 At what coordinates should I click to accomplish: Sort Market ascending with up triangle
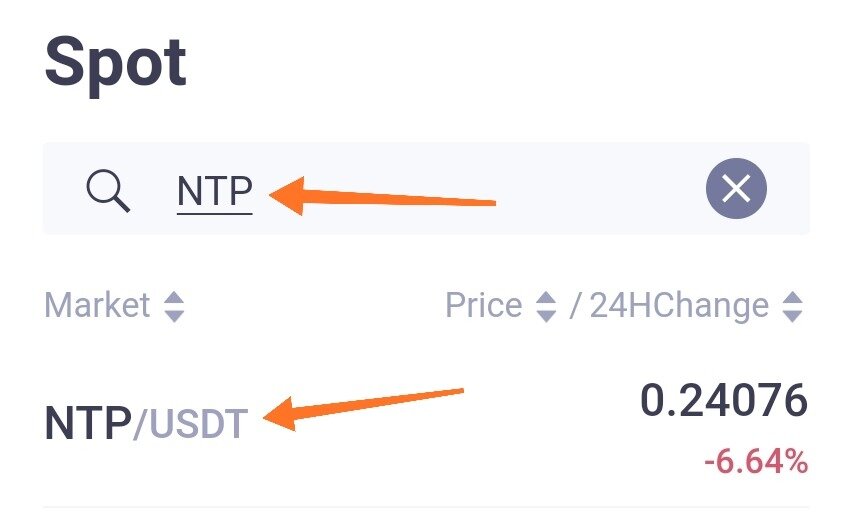coord(174,298)
